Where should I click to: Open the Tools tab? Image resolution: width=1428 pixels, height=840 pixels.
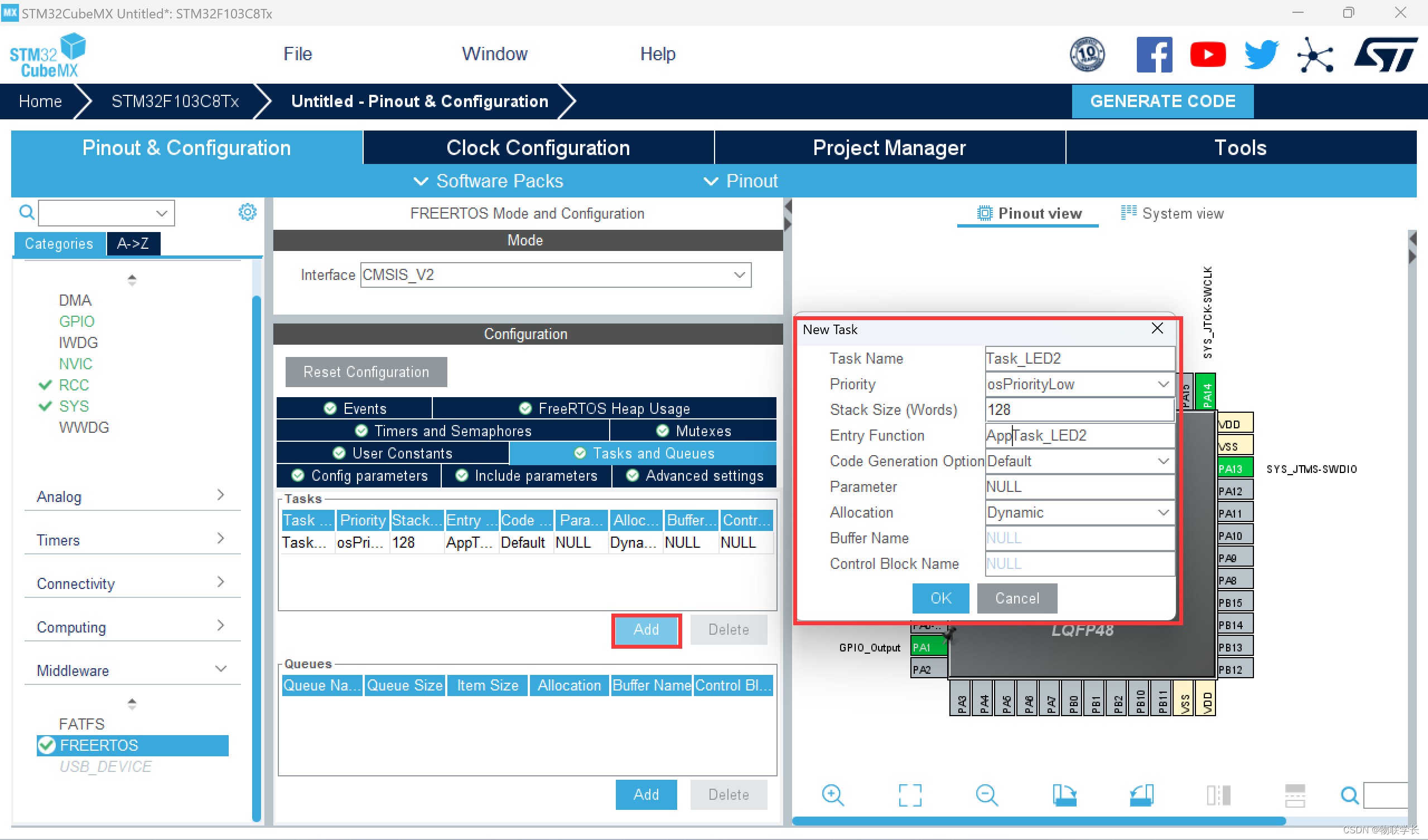pyautogui.click(x=1240, y=147)
